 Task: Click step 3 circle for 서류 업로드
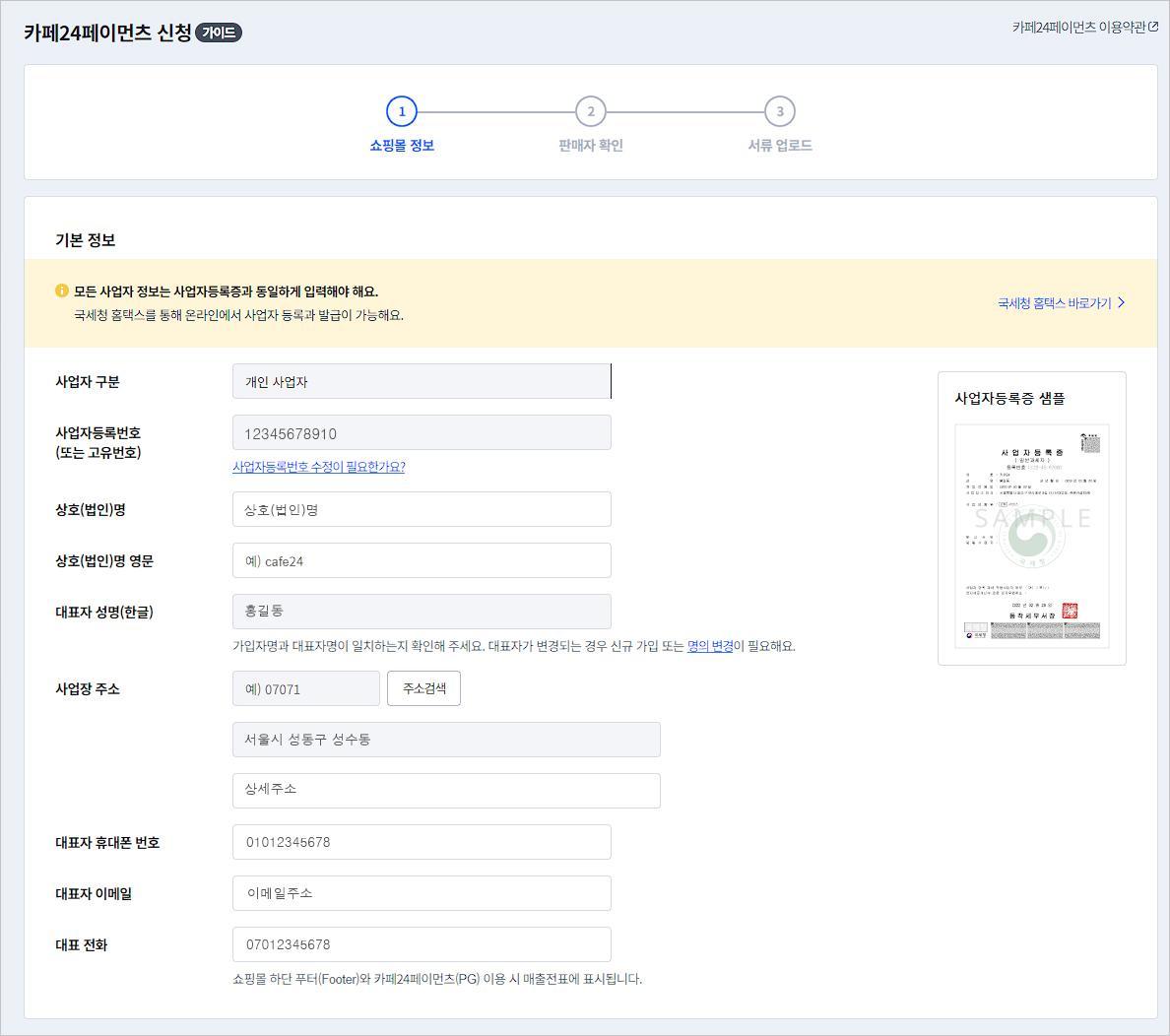click(779, 111)
